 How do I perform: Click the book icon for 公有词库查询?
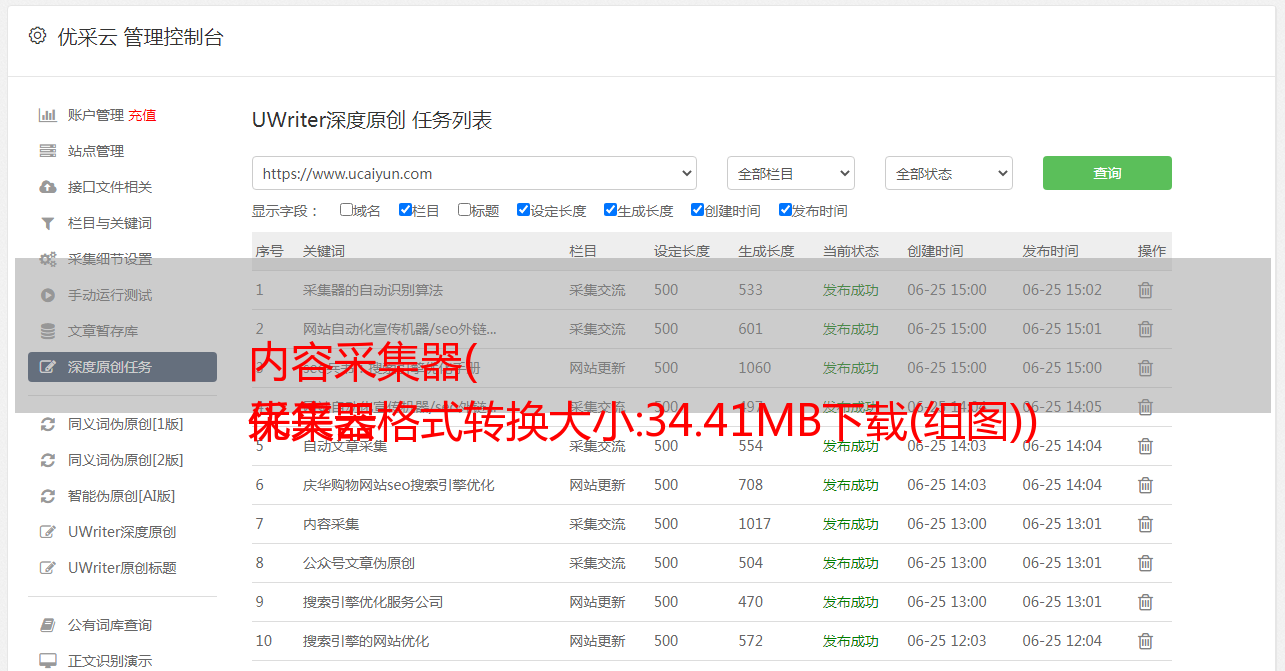pyautogui.click(x=47, y=625)
